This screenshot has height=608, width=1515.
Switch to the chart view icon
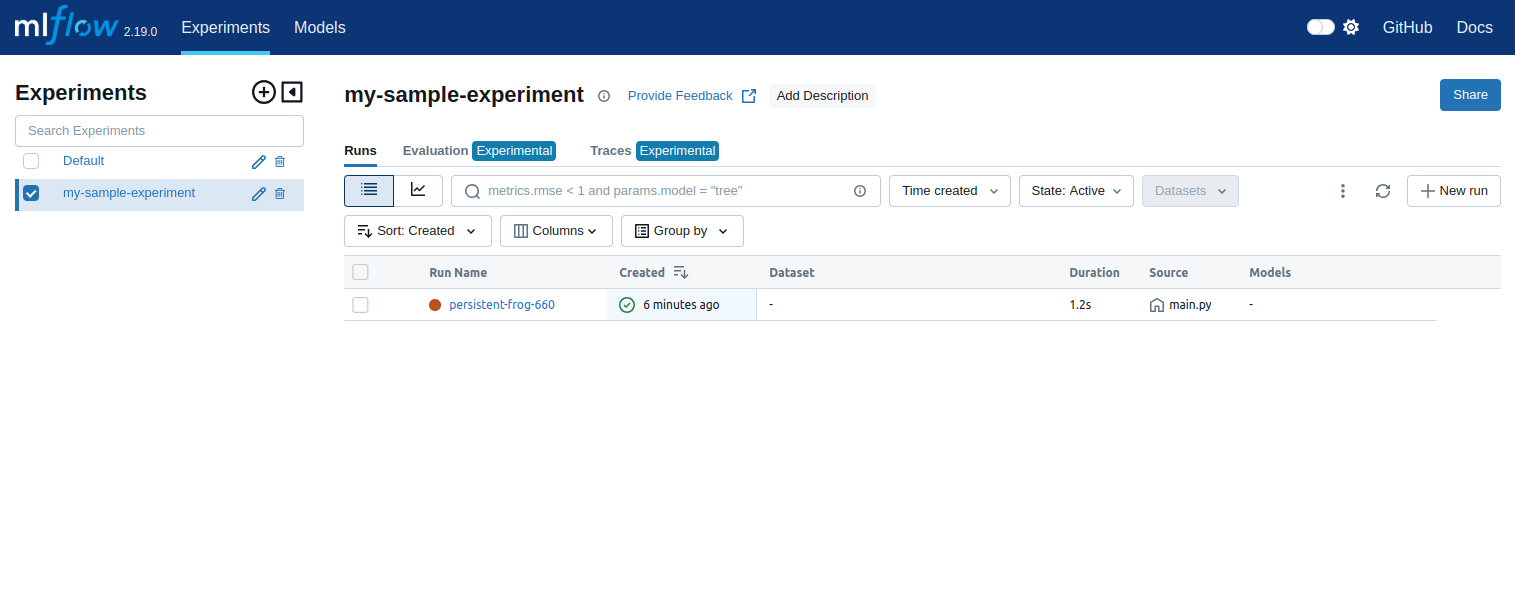click(x=418, y=190)
